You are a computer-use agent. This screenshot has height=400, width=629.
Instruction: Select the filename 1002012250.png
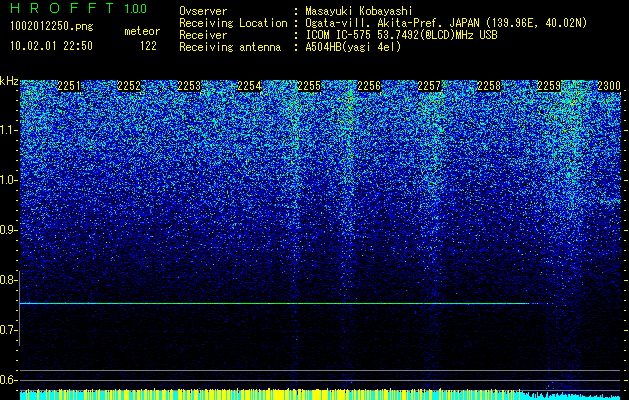coord(52,26)
